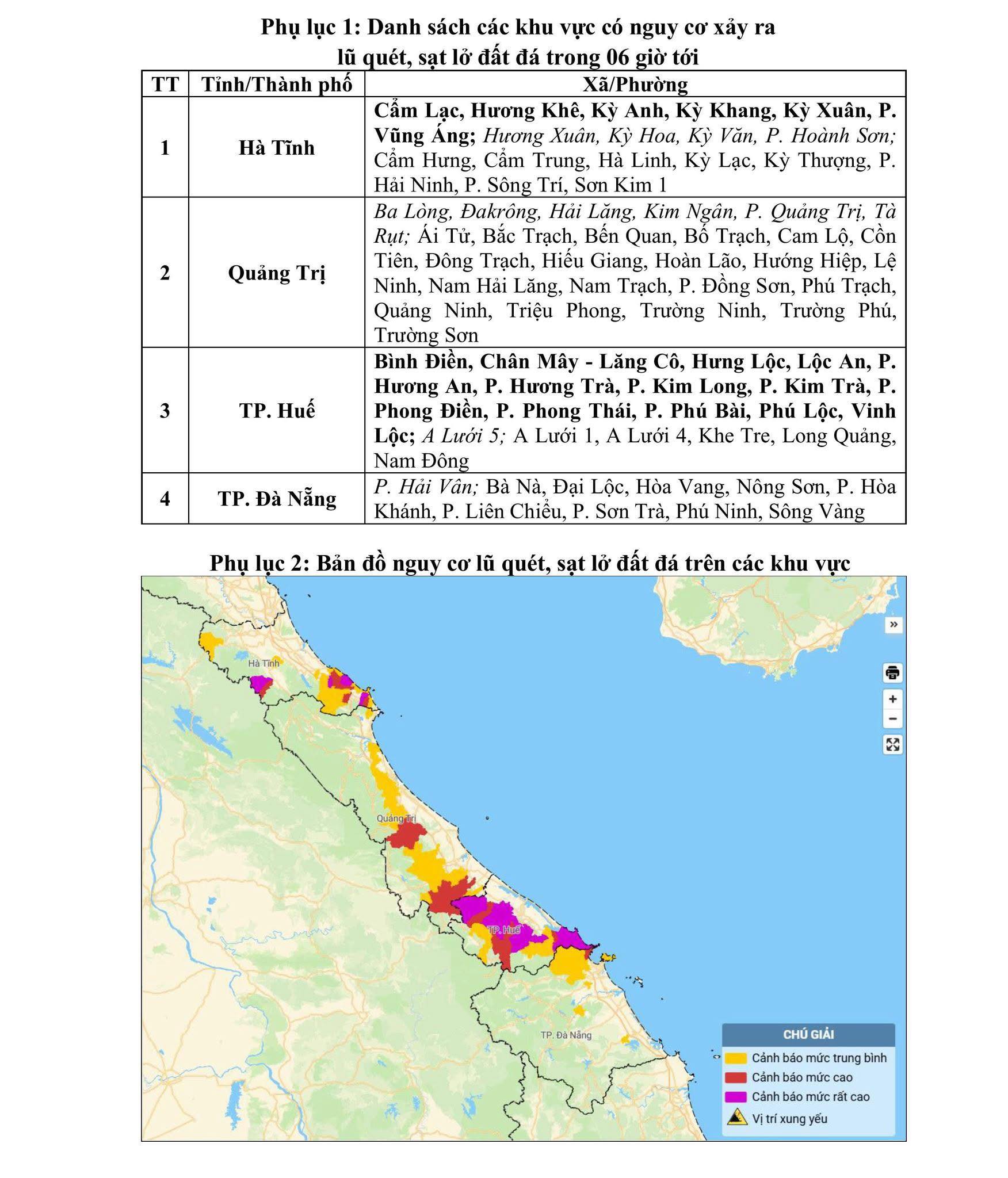Click the Hà Tĩnh label on map
1008x1178 pixels.
click(x=264, y=663)
